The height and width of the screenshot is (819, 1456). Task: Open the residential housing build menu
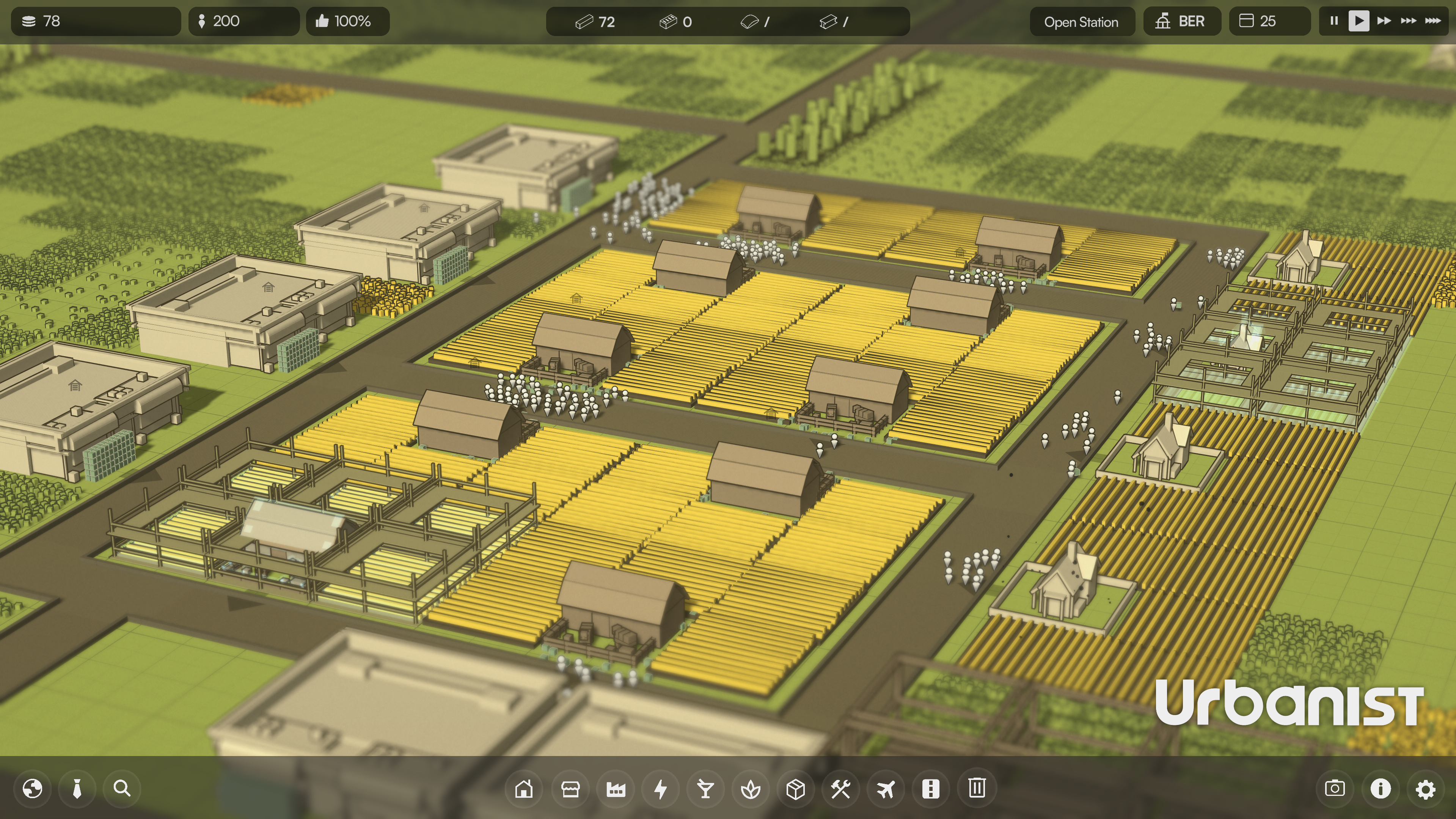click(524, 789)
